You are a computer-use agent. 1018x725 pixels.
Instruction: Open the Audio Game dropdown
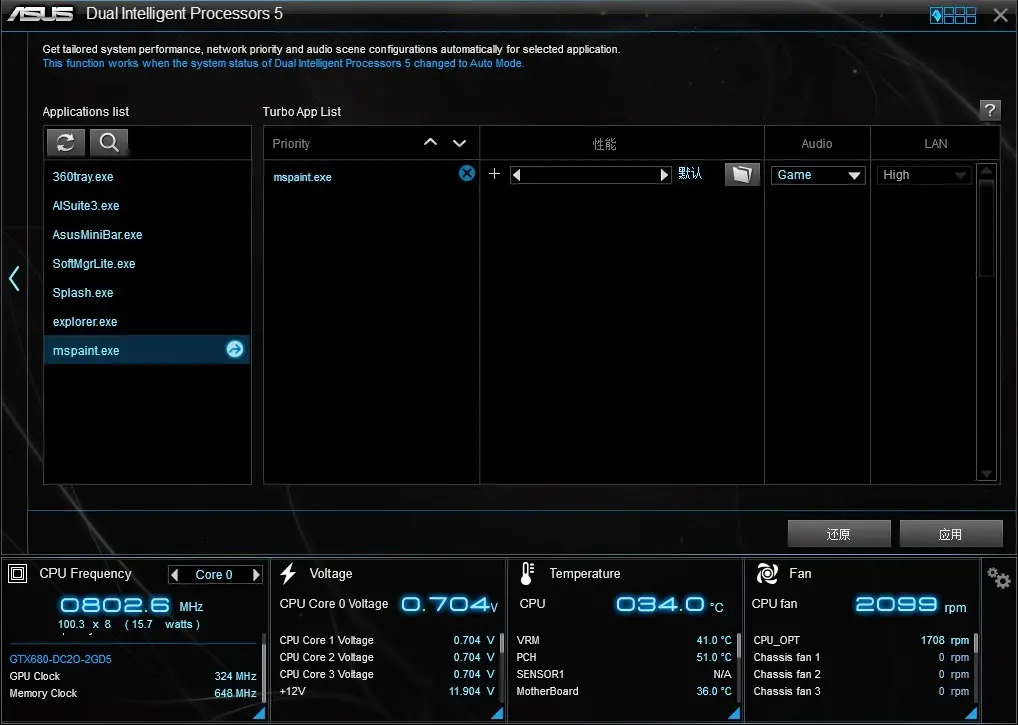(x=818, y=175)
